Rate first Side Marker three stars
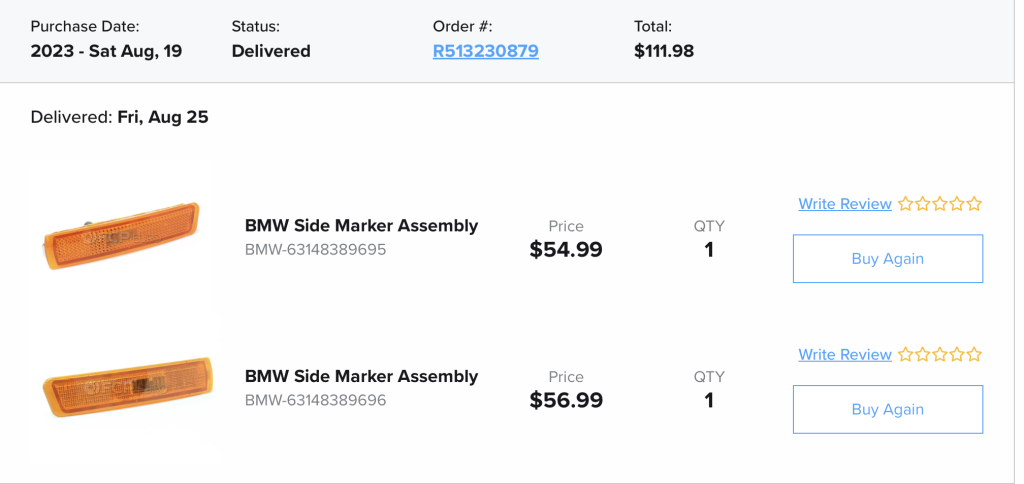The height and width of the screenshot is (484, 1024). click(x=940, y=204)
